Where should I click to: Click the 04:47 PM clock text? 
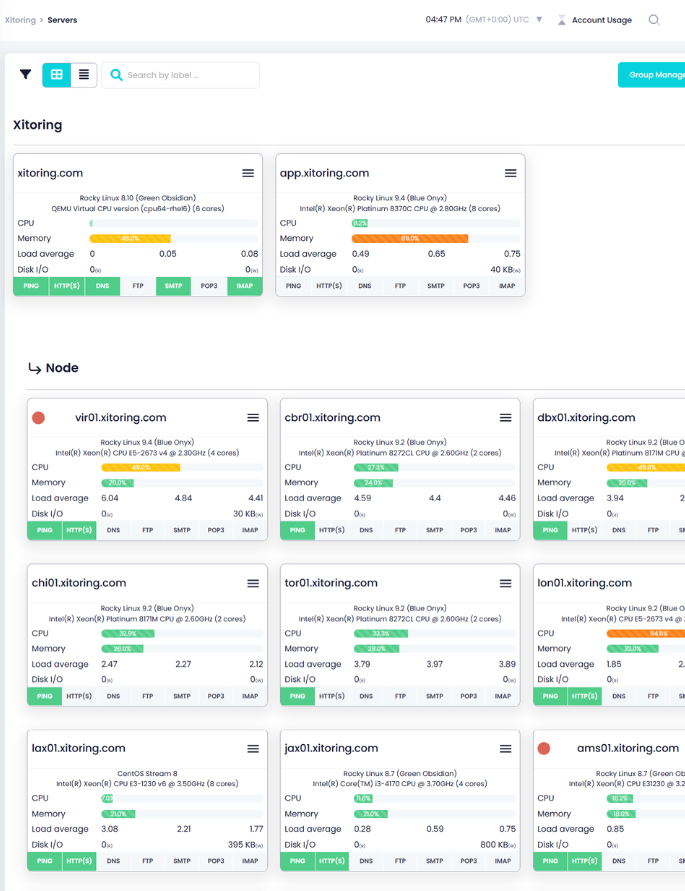coord(443,20)
